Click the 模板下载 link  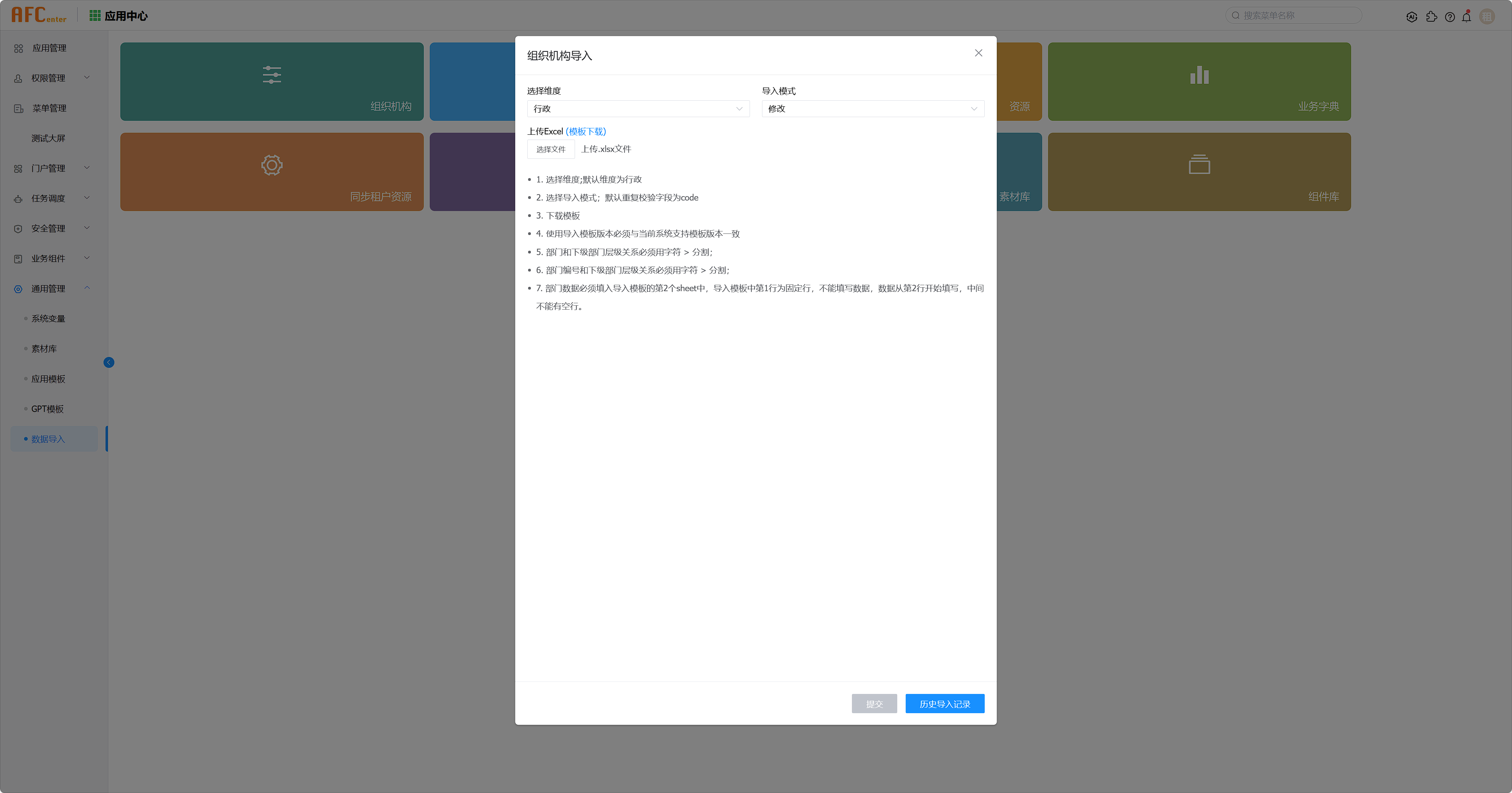pyautogui.click(x=585, y=132)
